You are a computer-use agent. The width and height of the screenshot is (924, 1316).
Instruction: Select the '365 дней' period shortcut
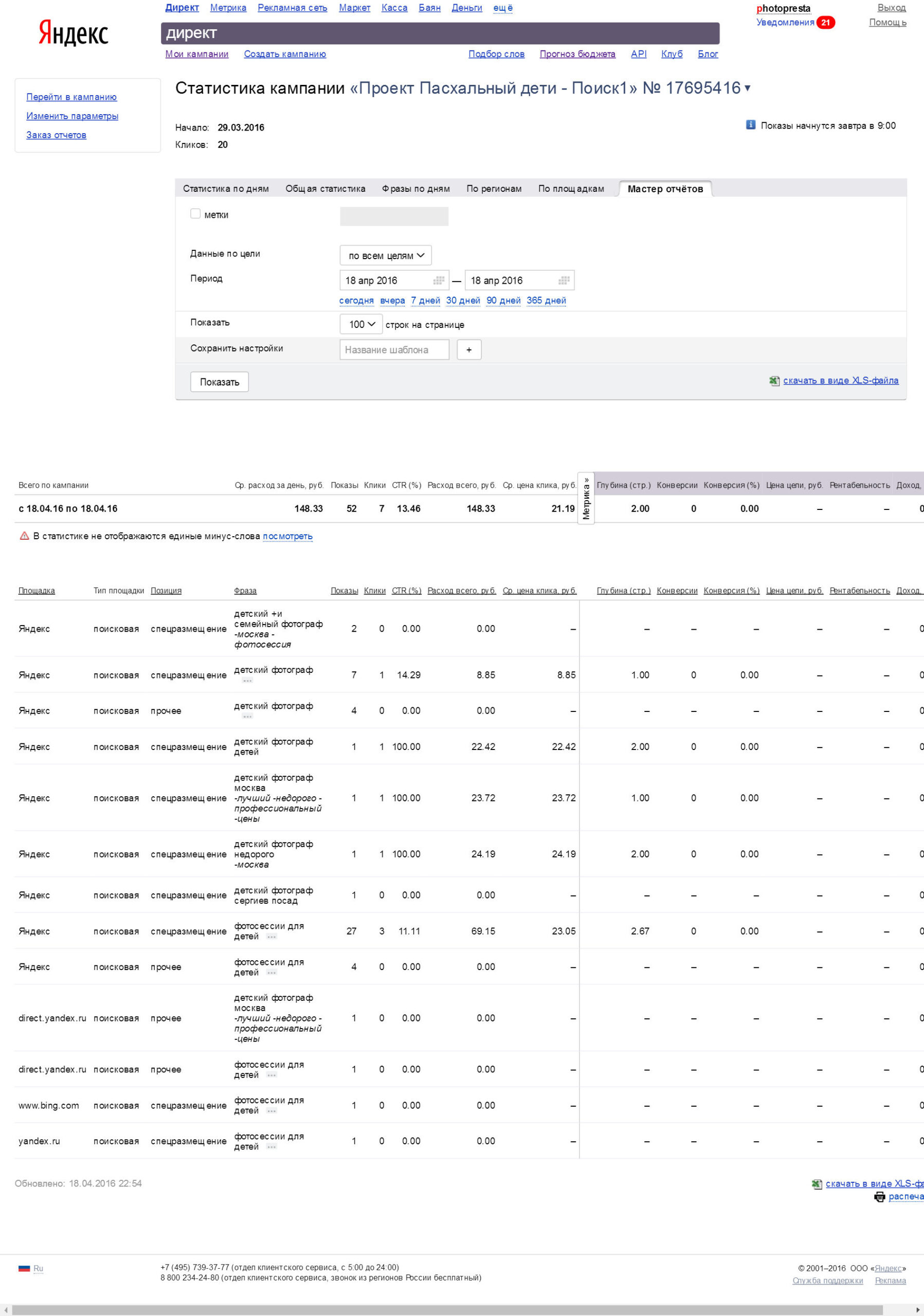tap(546, 300)
